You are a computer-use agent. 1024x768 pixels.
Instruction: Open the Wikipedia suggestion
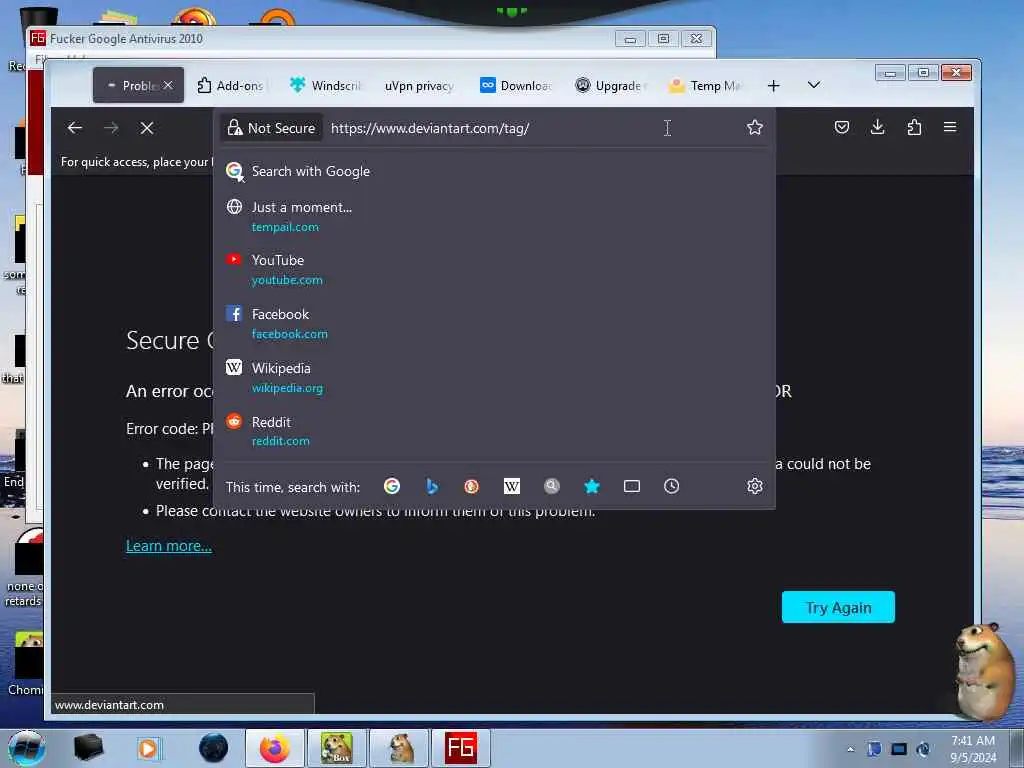(494, 377)
